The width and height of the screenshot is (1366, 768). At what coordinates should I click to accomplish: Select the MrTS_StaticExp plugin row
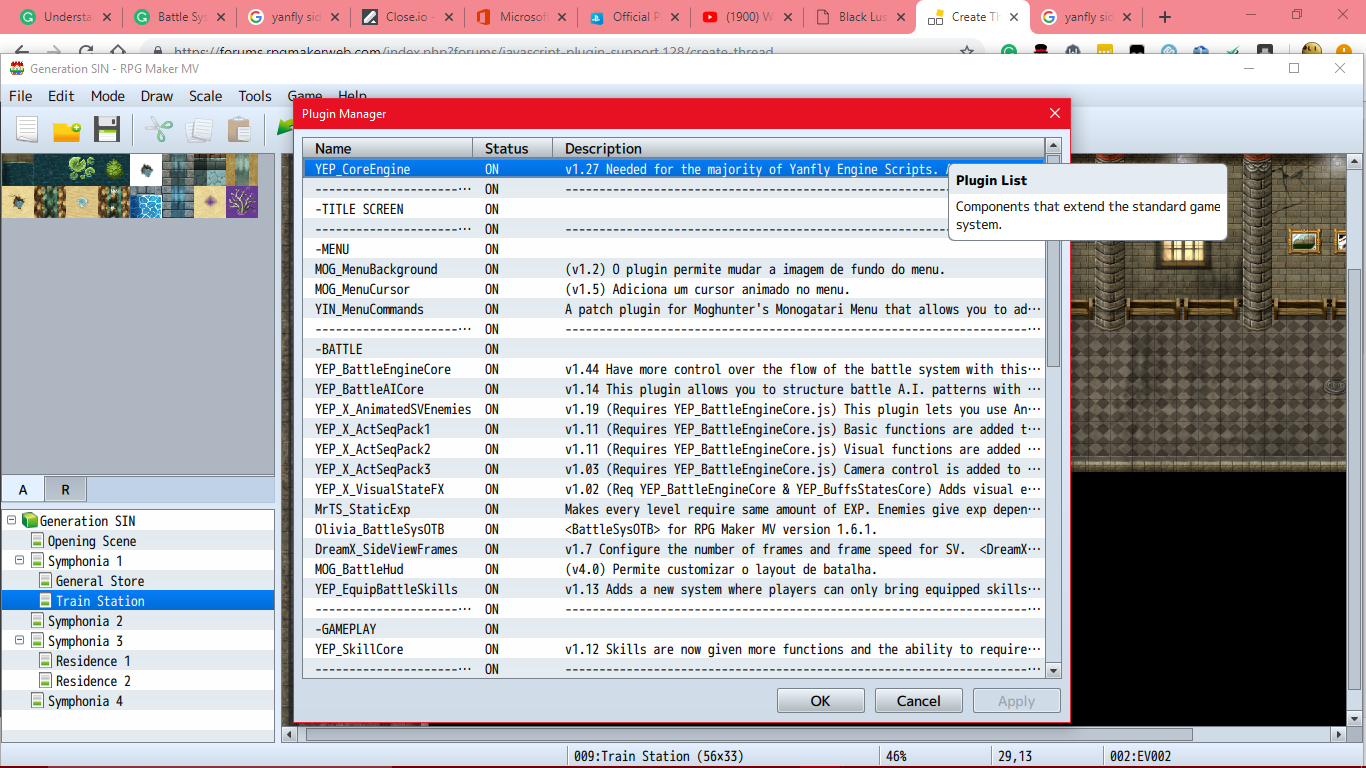pos(674,509)
